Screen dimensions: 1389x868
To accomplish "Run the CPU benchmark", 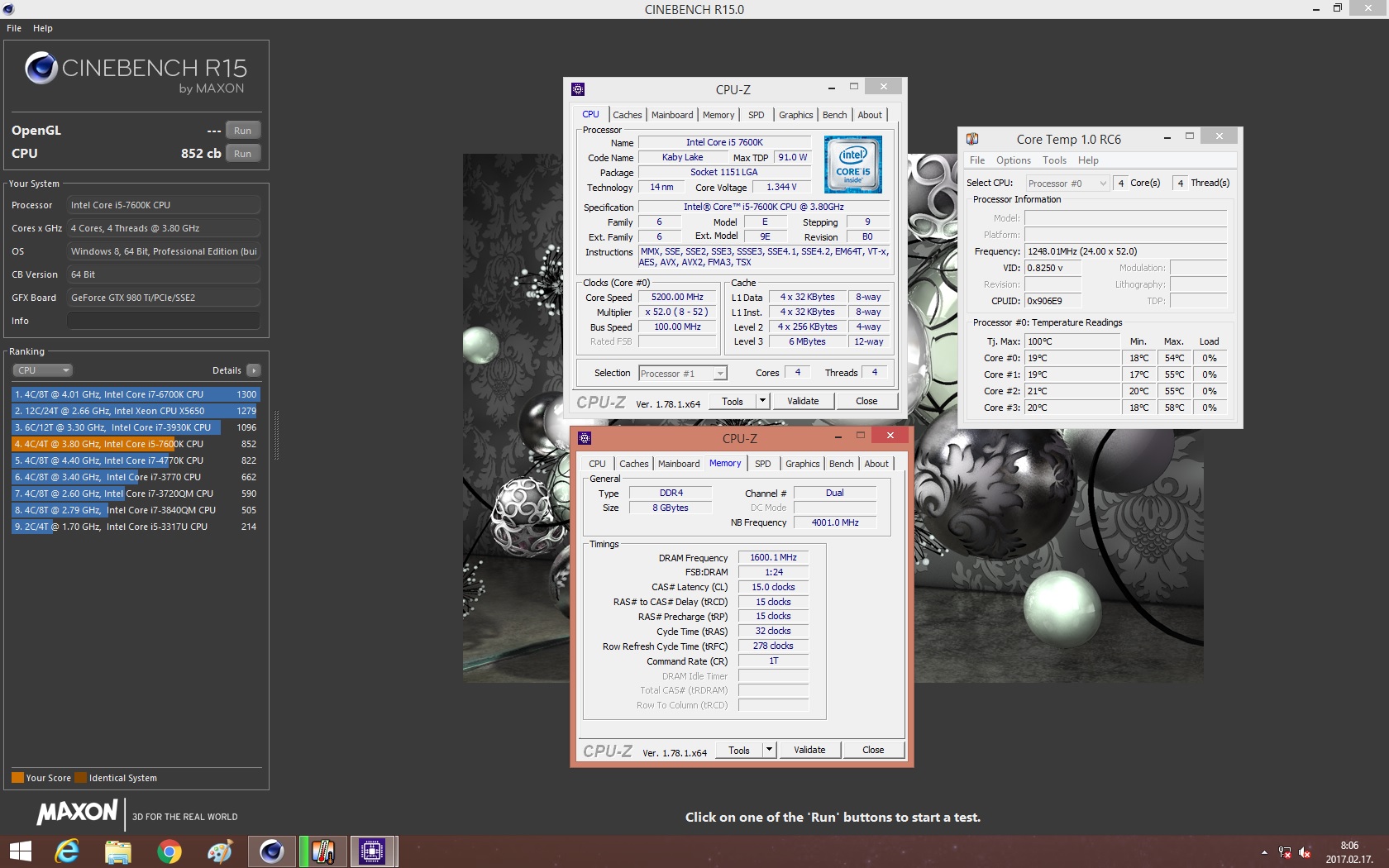I will click(243, 154).
